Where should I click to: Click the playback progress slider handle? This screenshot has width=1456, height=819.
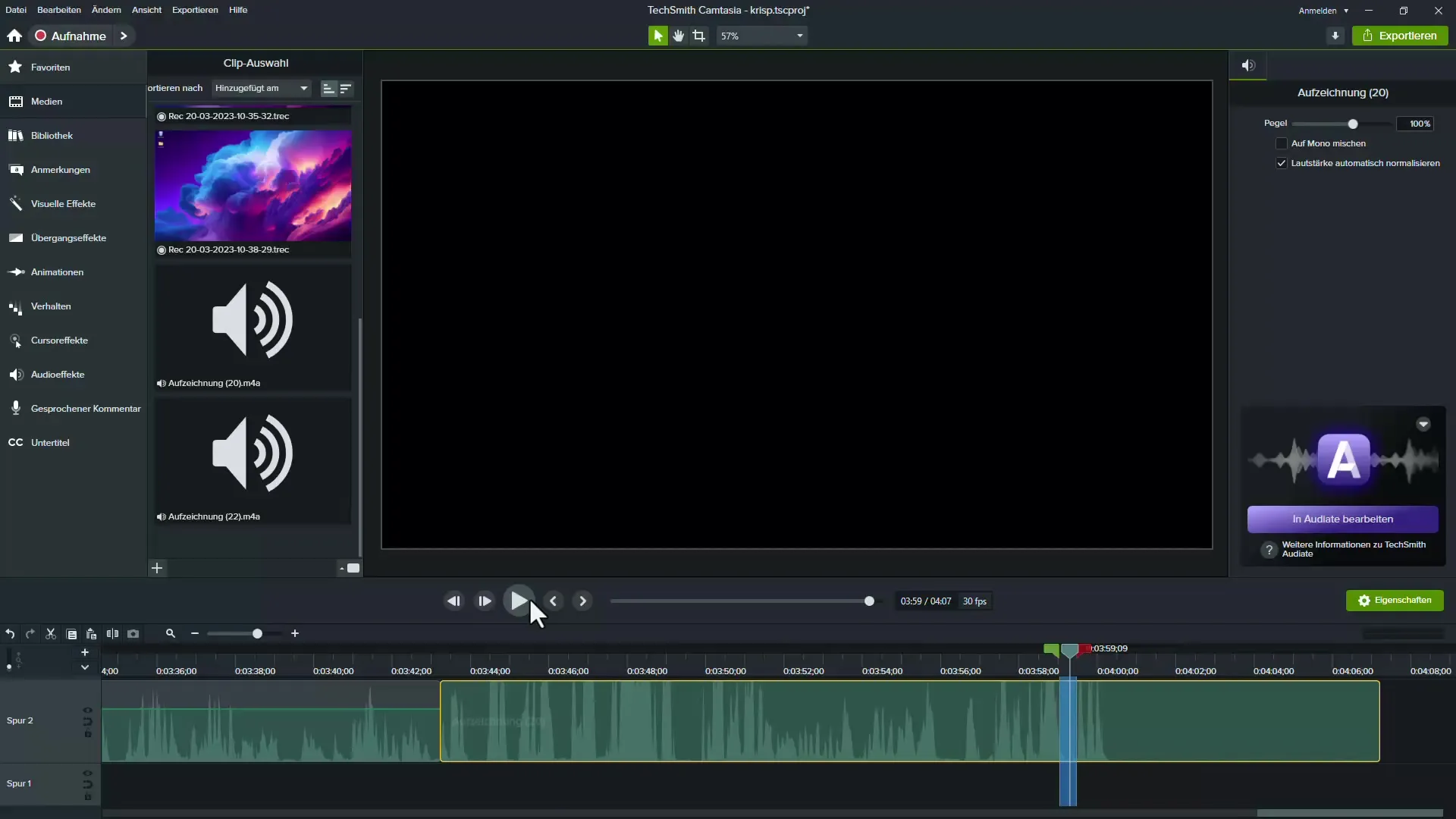tap(869, 601)
